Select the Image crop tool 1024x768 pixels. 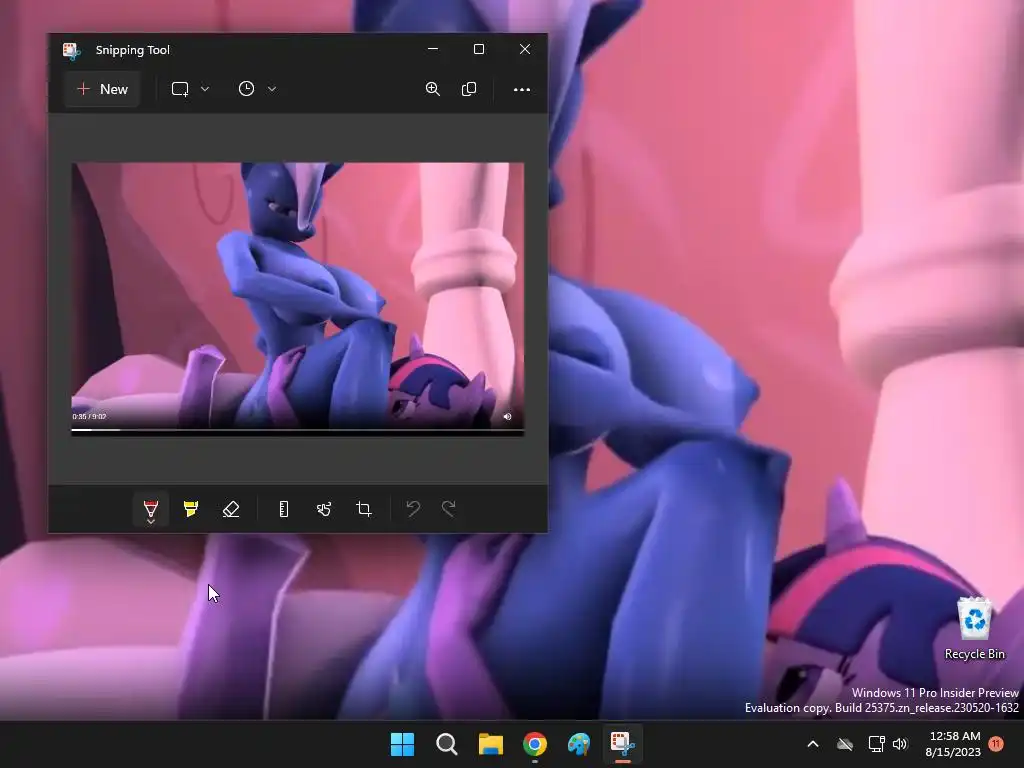tap(364, 509)
